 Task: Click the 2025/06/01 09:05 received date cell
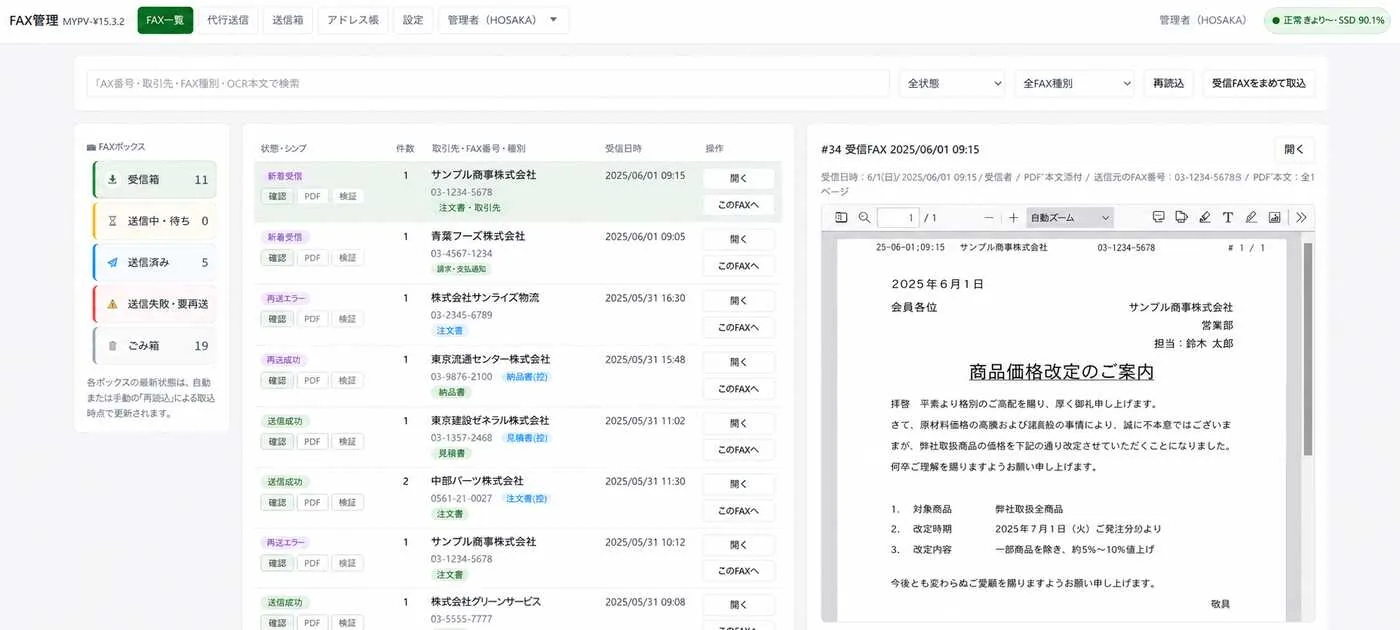[x=645, y=237]
